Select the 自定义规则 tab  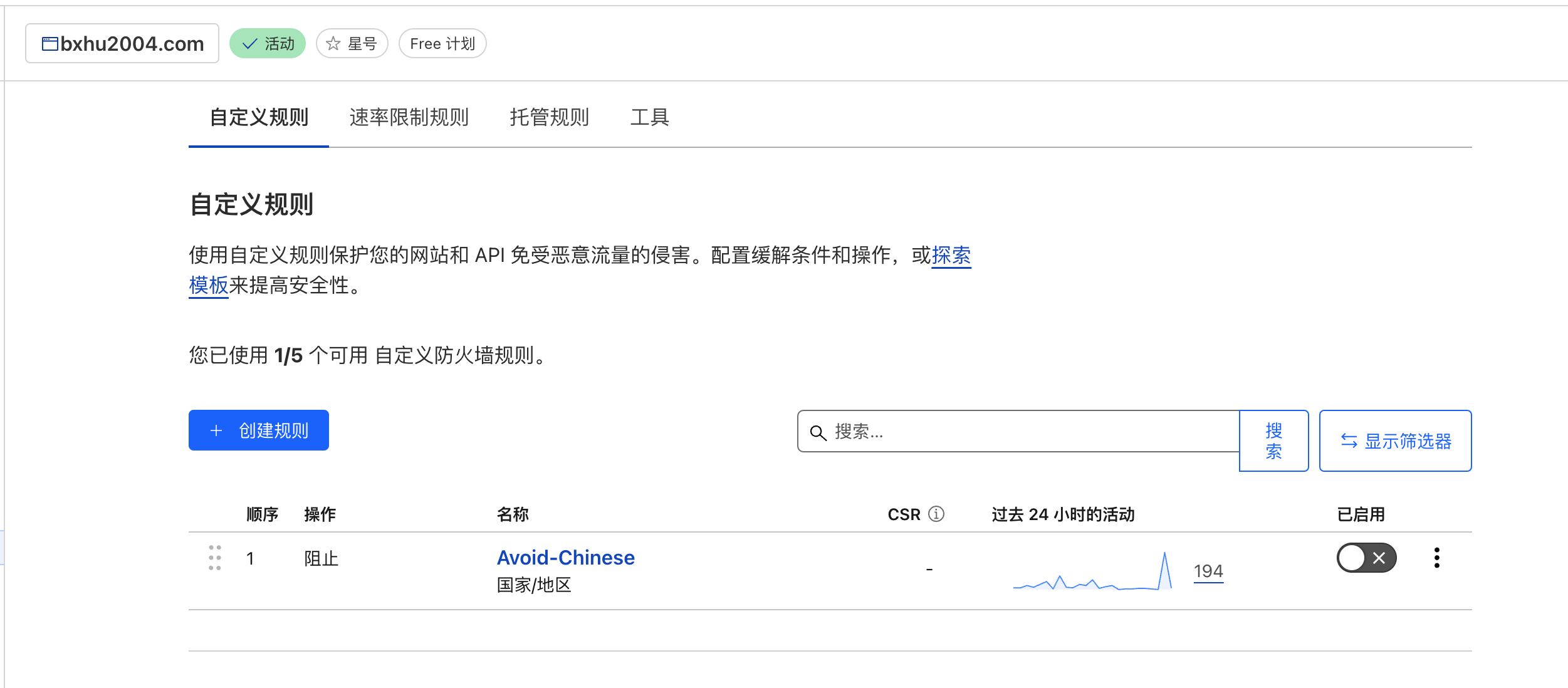(259, 117)
